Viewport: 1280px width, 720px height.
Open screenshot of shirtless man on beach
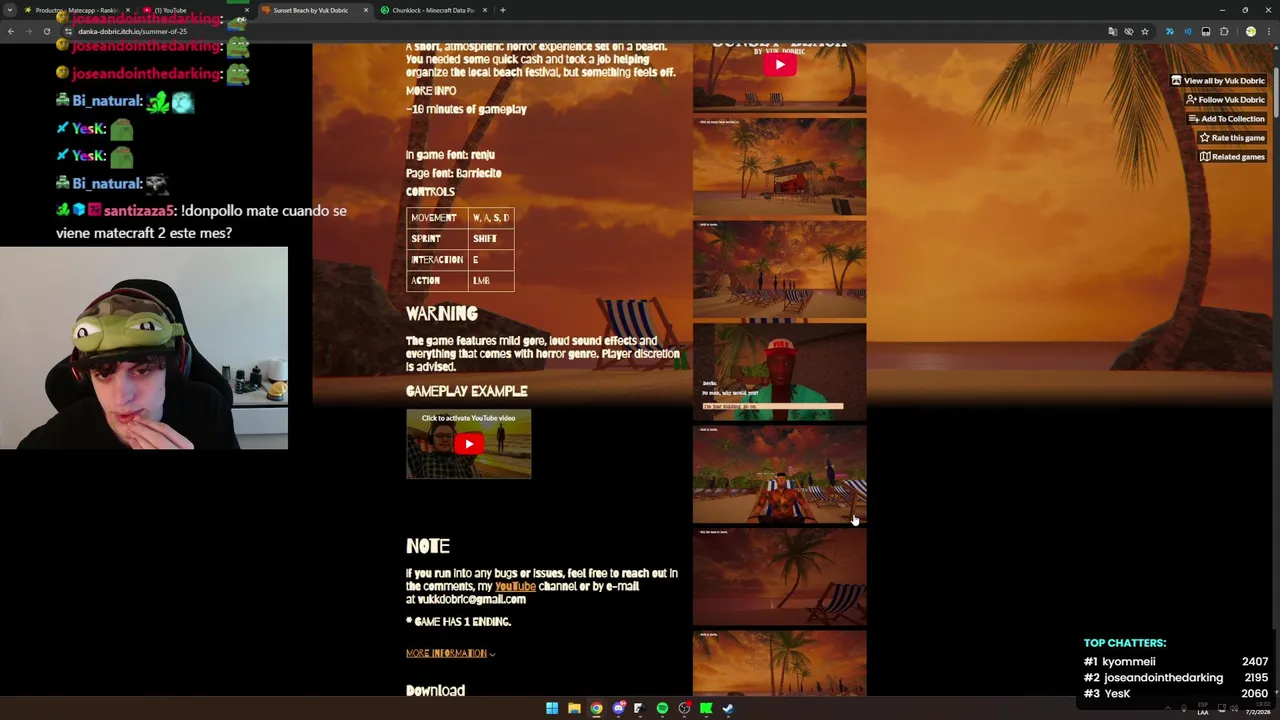tap(779, 474)
